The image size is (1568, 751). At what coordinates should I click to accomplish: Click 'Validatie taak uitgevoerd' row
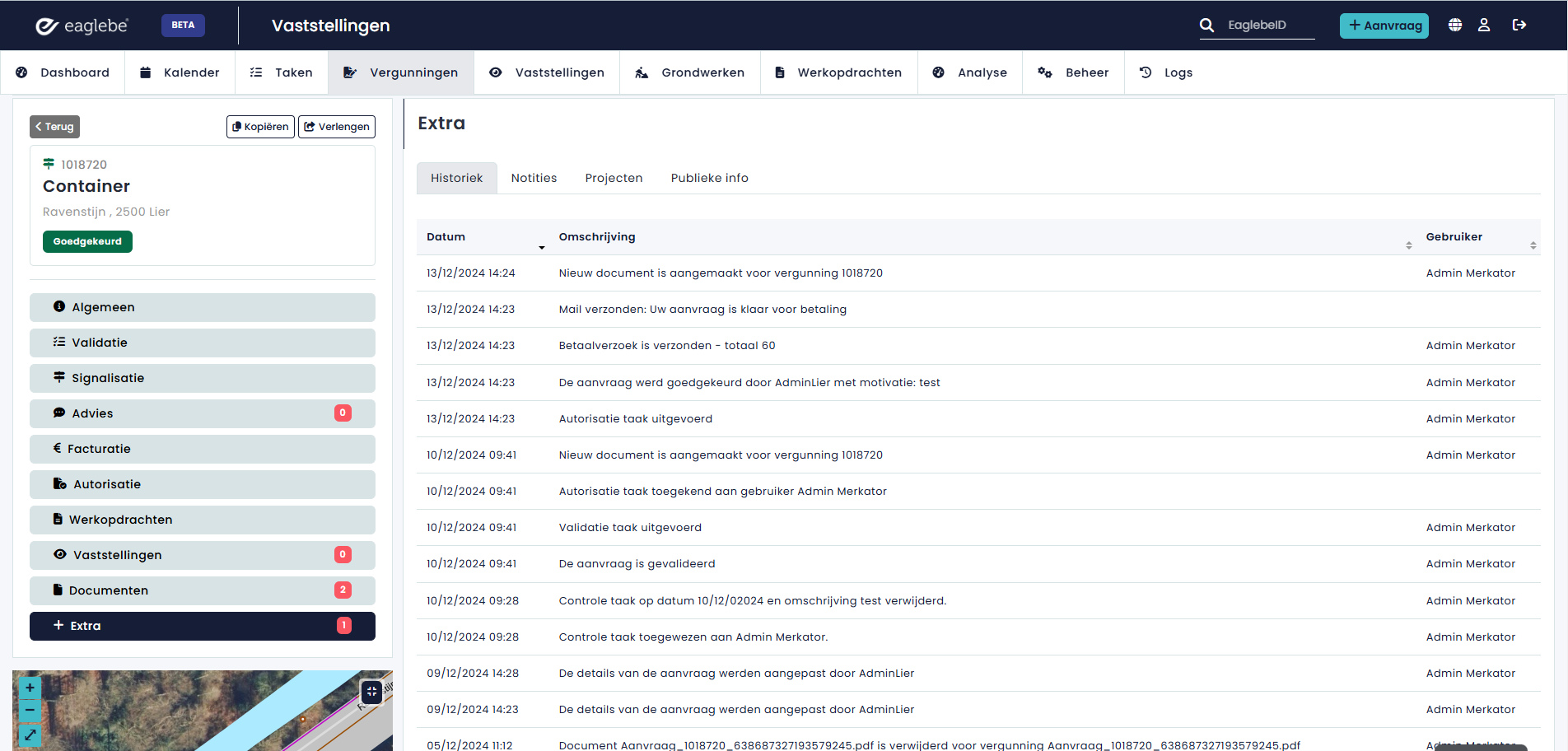click(978, 528)
